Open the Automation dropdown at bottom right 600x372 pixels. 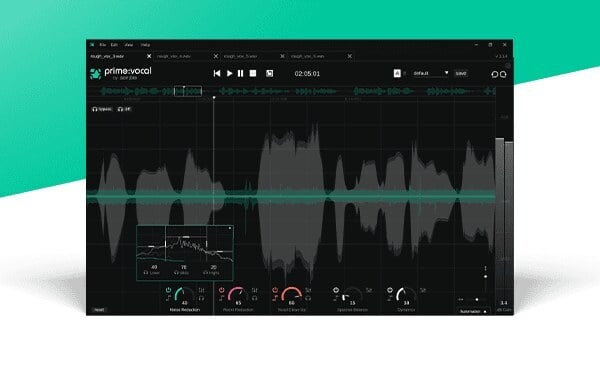pyautogui.click(x=473, y=312)
